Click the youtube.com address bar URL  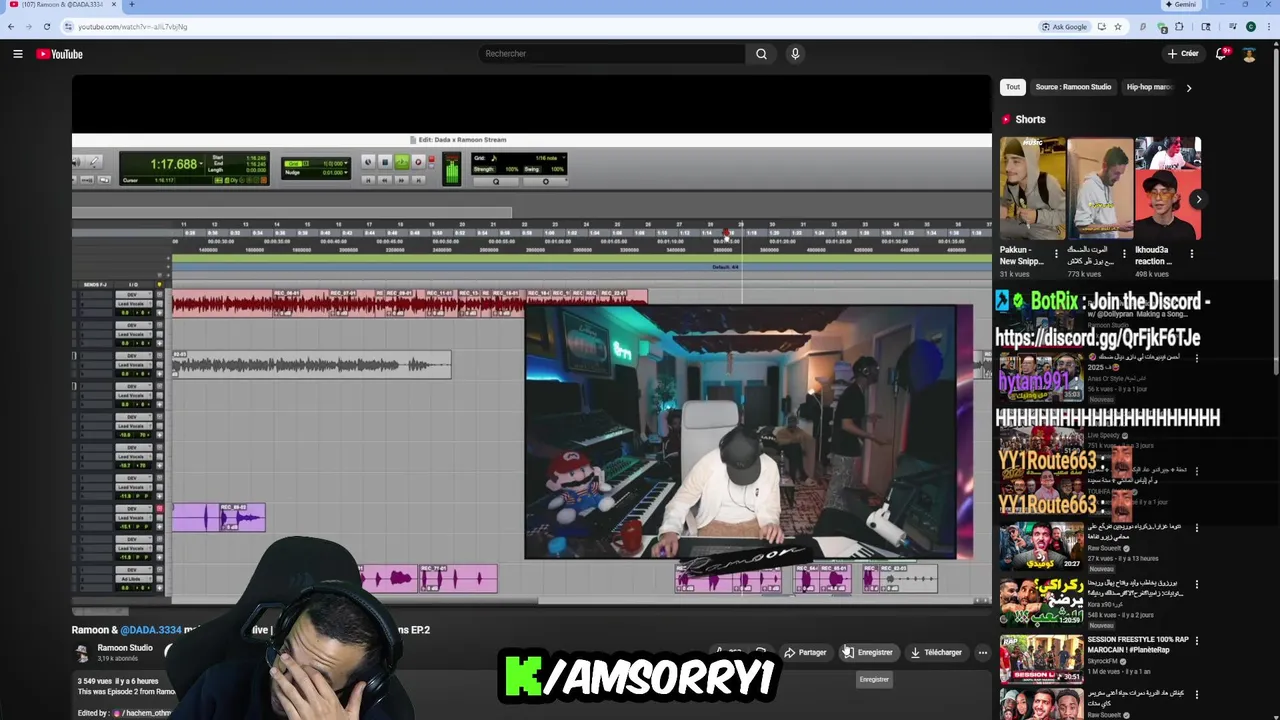click(x=133, y=27)
